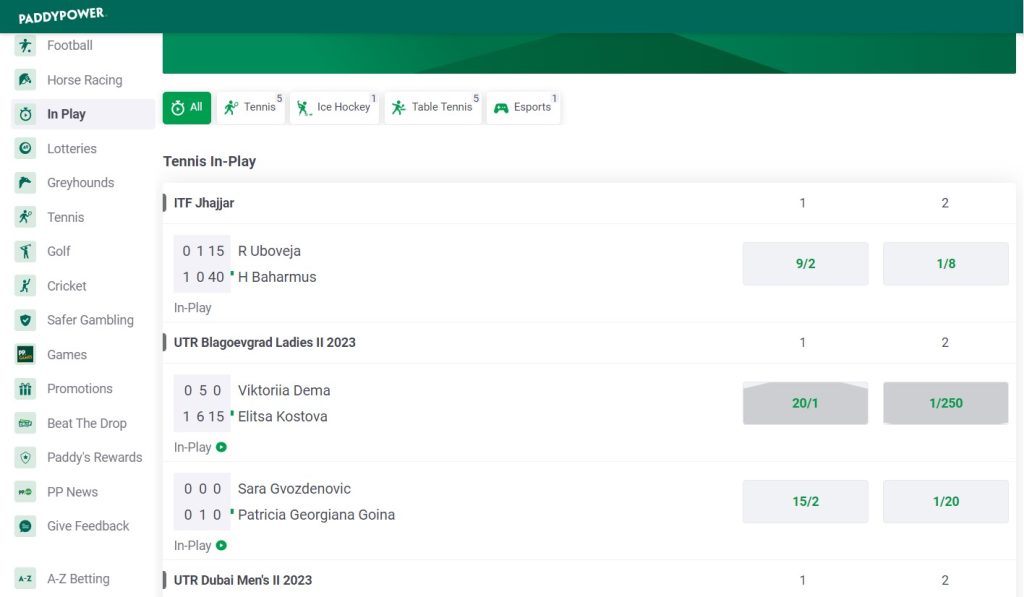Open the In Play sidebar link

click(x=66, y=114)
